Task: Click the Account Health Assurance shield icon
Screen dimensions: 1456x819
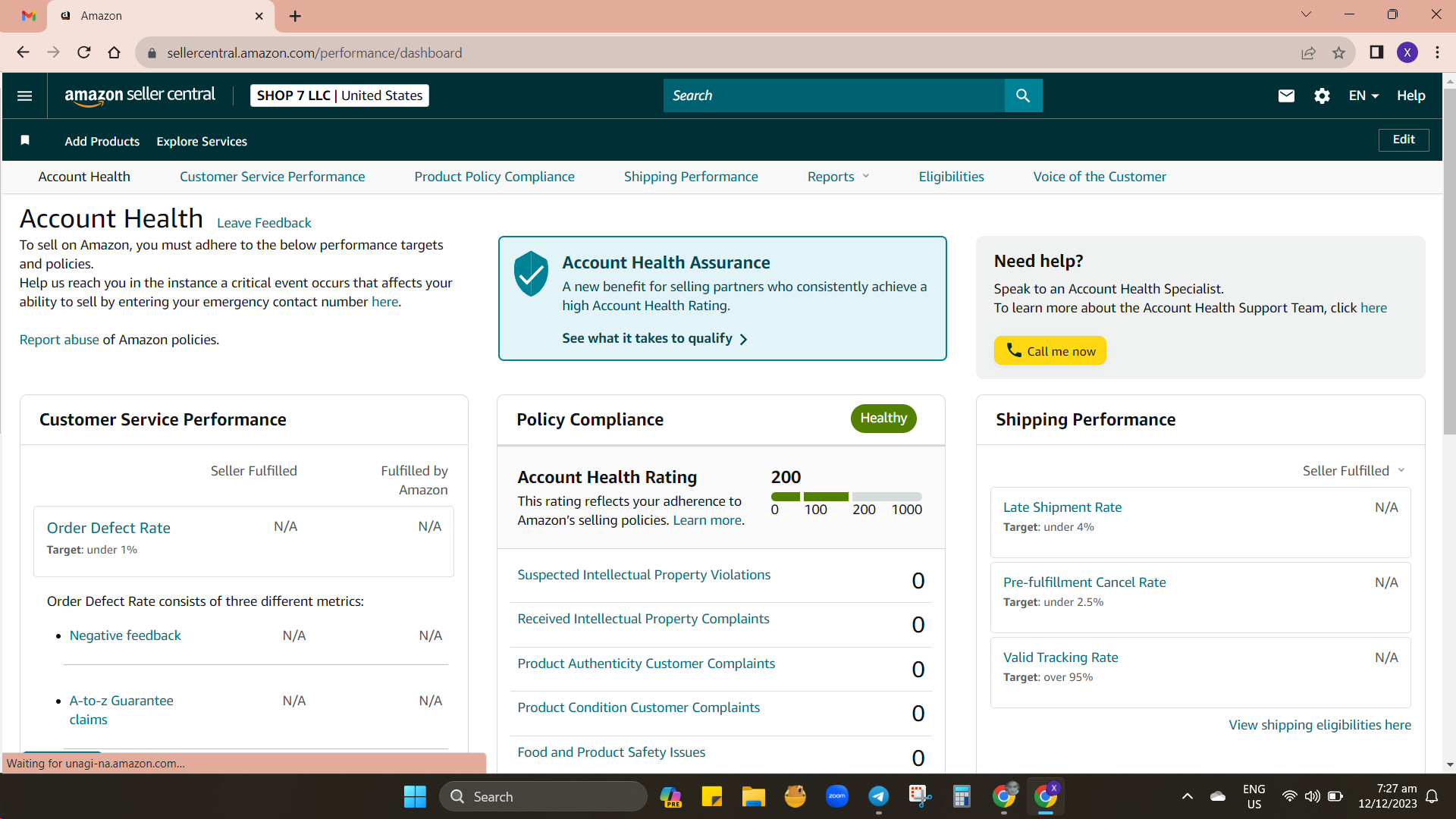Action: click(531, 273)
